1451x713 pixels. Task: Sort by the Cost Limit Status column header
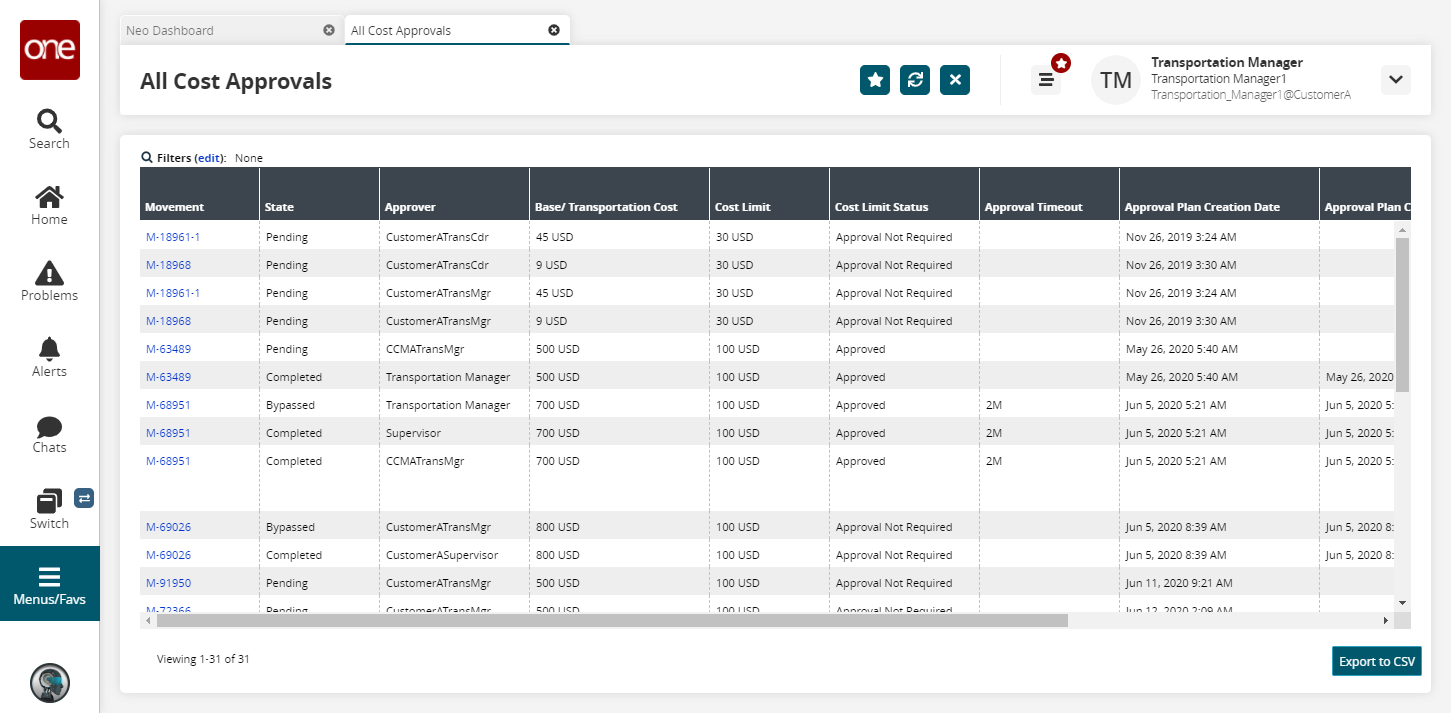tap(881, 207)
